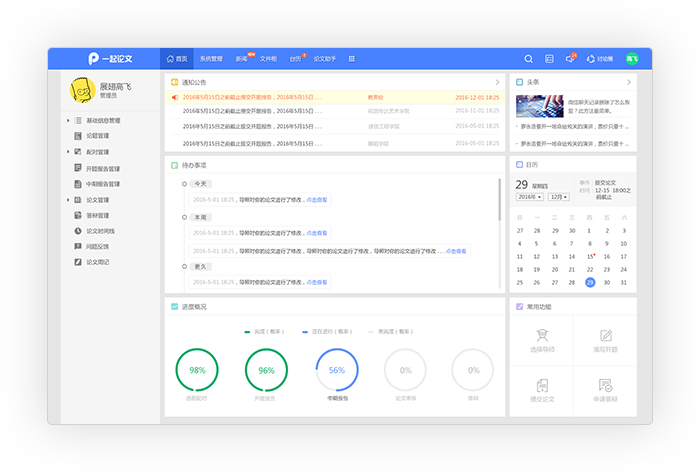Open the 2016年 year dropdown
700x472 pixels.
528,197
